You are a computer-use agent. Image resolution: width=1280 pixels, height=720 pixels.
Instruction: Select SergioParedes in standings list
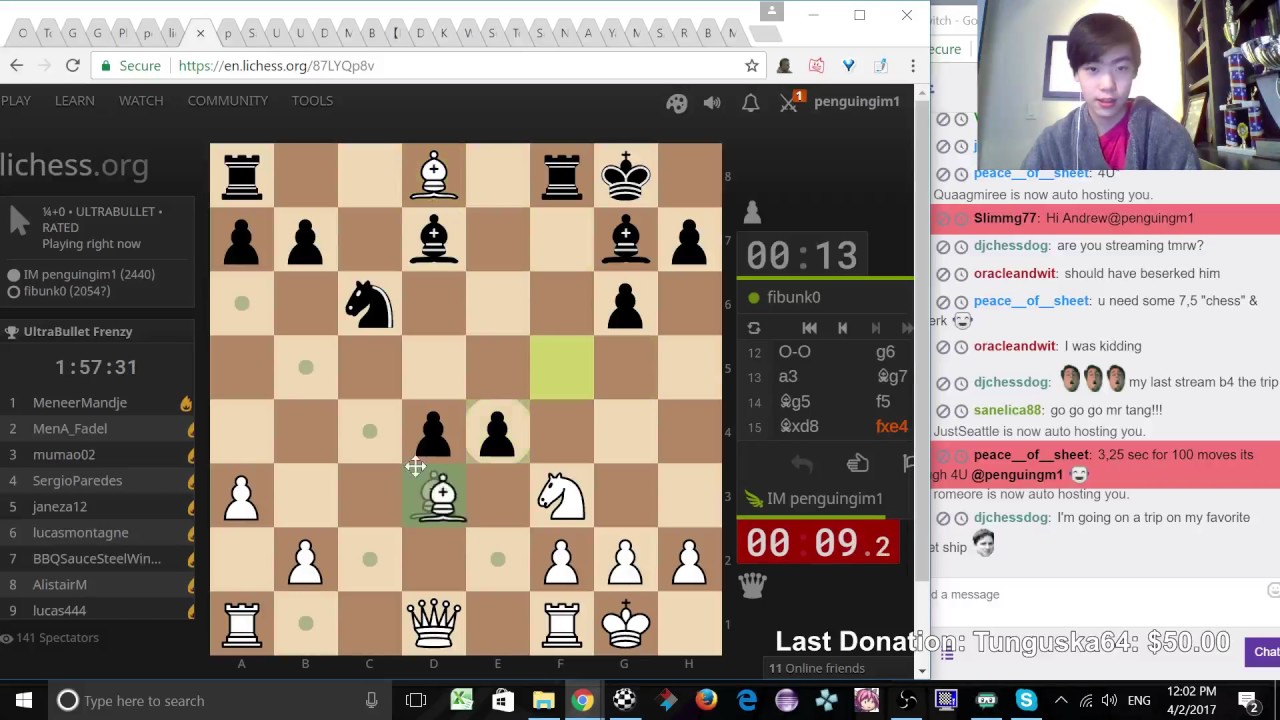coord(77,480)
